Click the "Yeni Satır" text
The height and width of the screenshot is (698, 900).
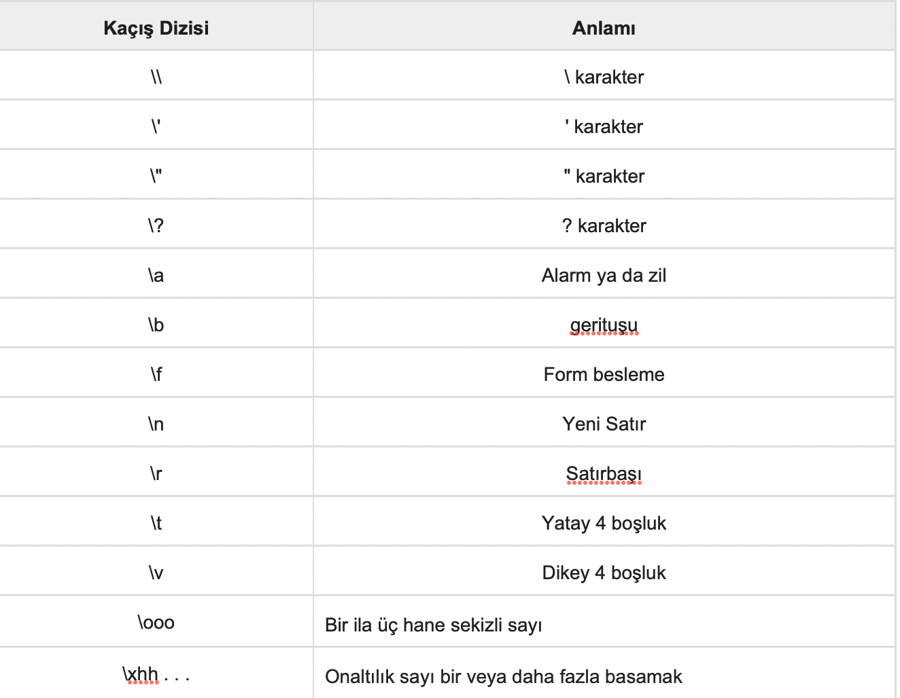pyautogui.click(x=603, y=424)
